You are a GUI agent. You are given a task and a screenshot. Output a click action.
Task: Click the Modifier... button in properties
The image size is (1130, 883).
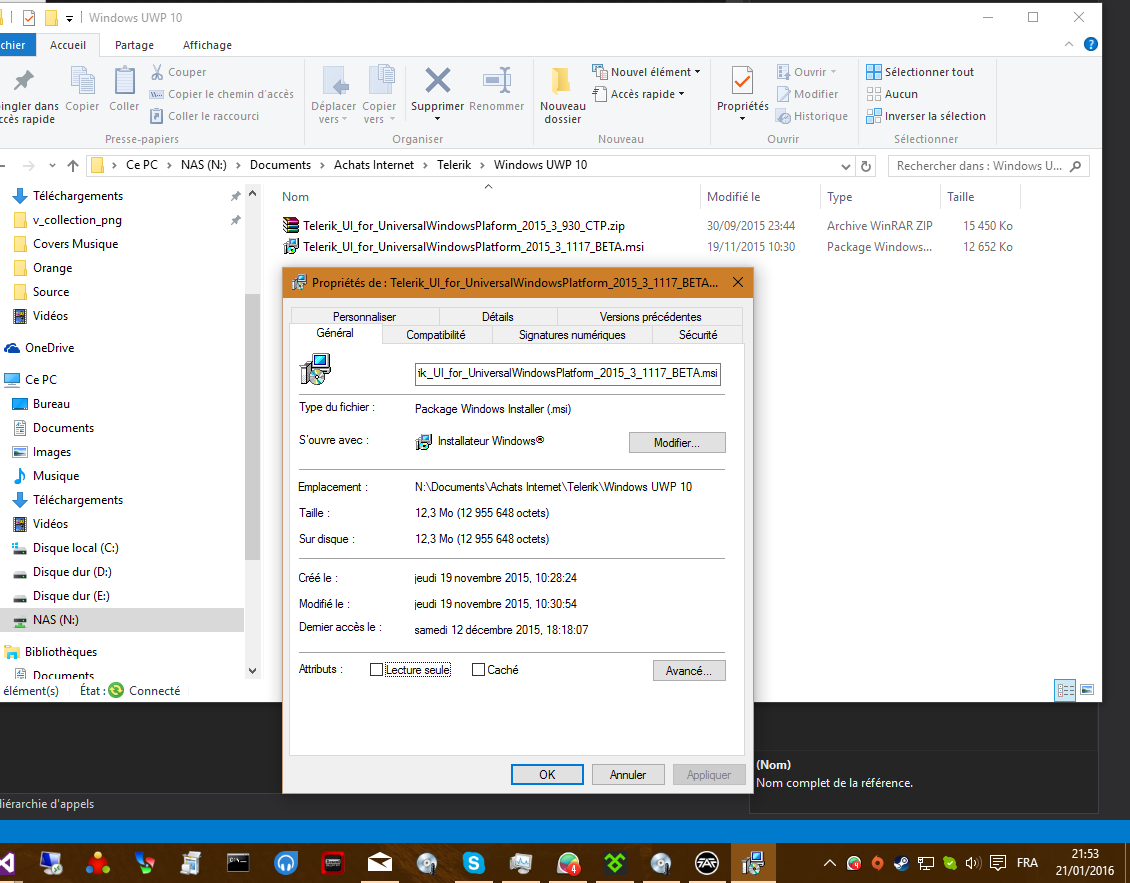point(677,443)
